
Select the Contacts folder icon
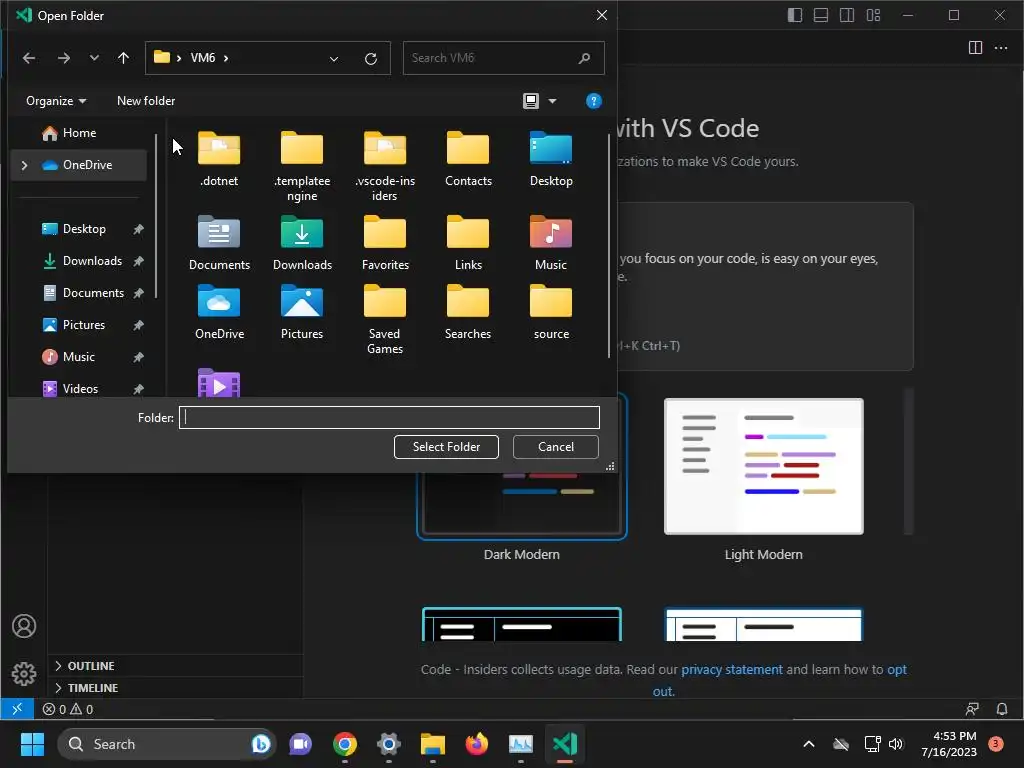(468, 148)
